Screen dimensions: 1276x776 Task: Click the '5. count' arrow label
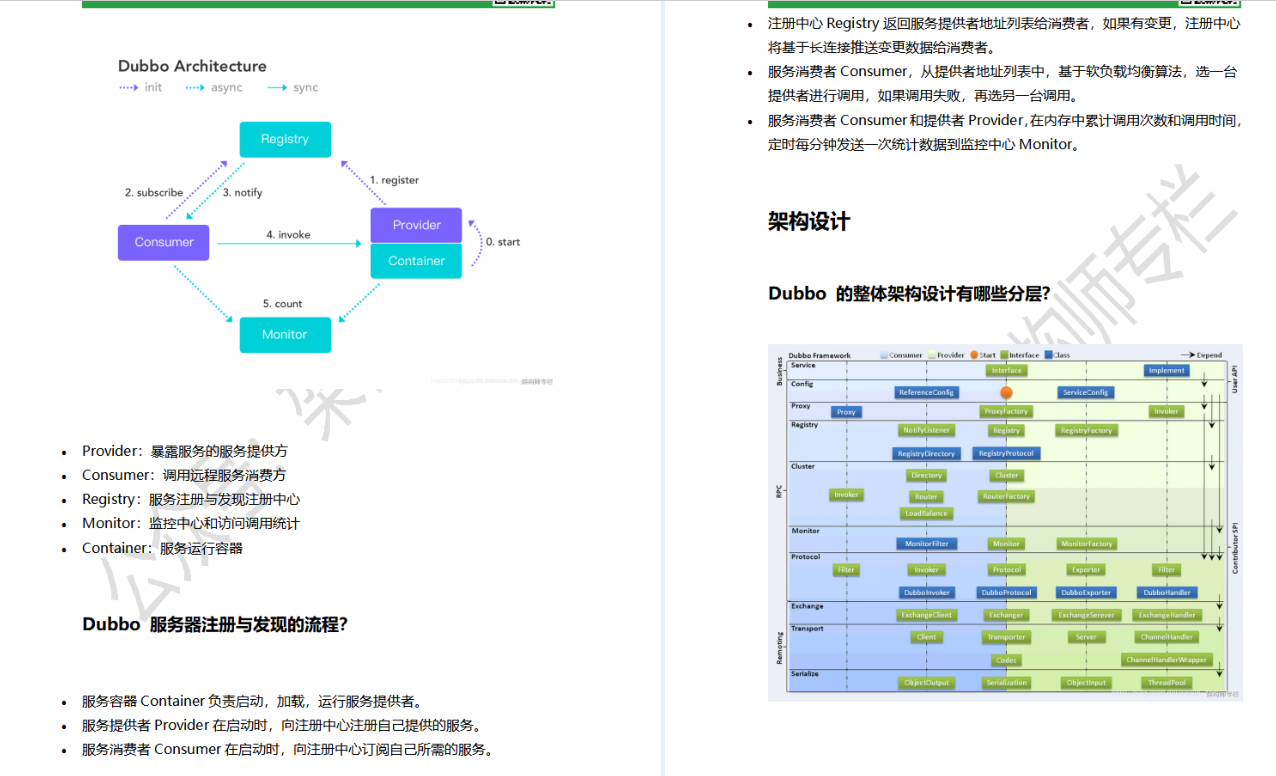282,304
